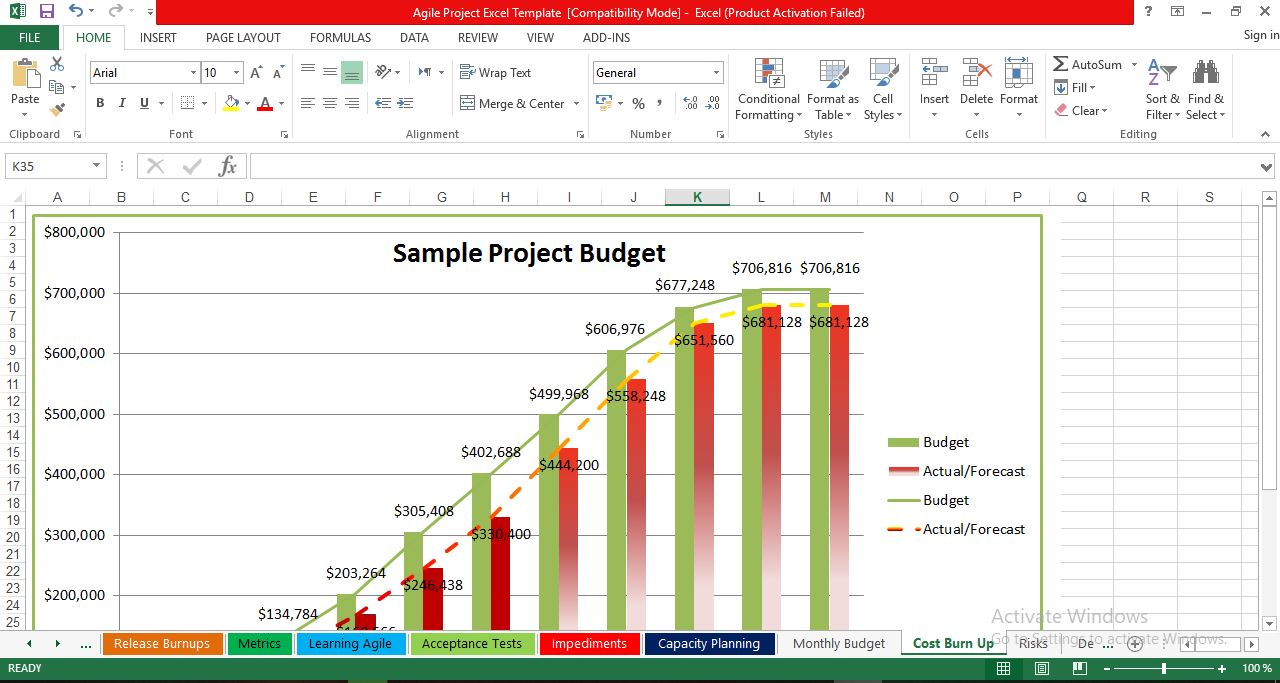Use Find & Select
This screenshot has width=1280, height=683.
(1205, 88)
